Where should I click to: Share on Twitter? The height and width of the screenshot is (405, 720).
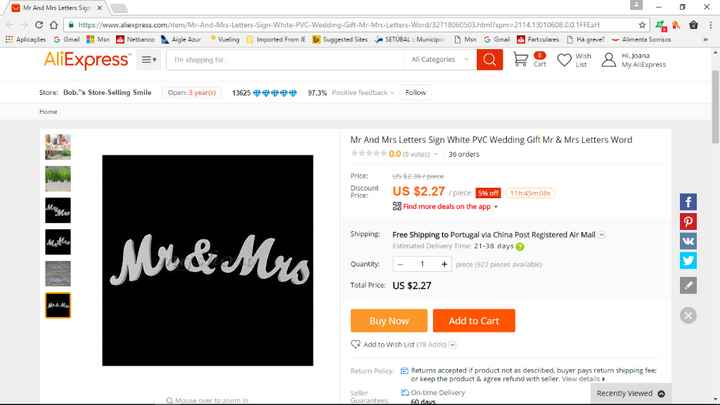click(x=688, y=260)
